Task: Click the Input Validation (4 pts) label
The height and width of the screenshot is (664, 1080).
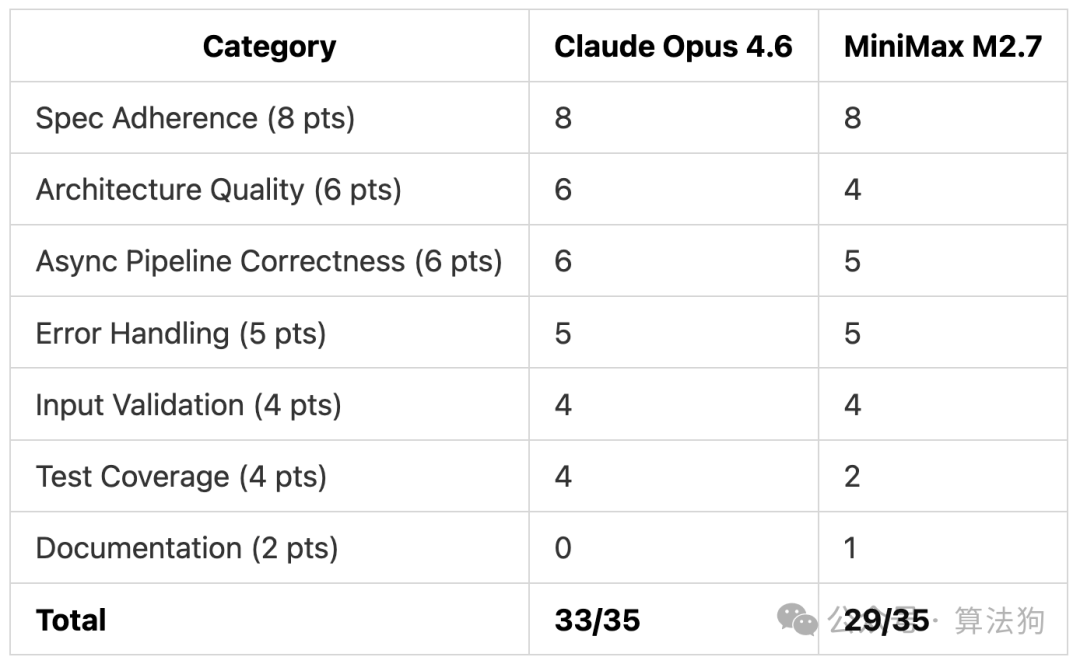Action: tap(188, 405)
